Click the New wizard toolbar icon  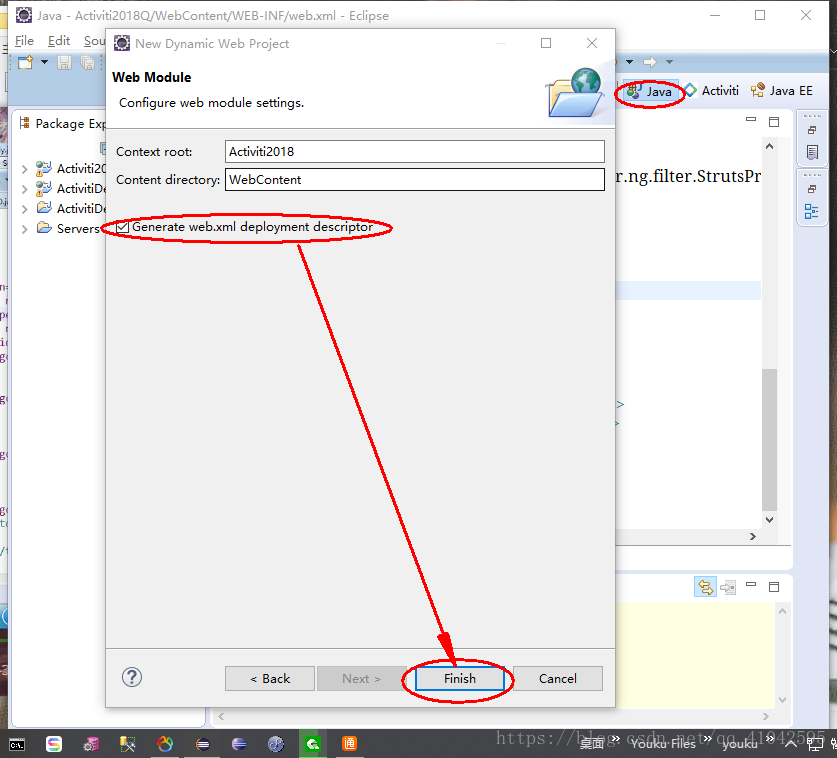(x=25, y=62)
